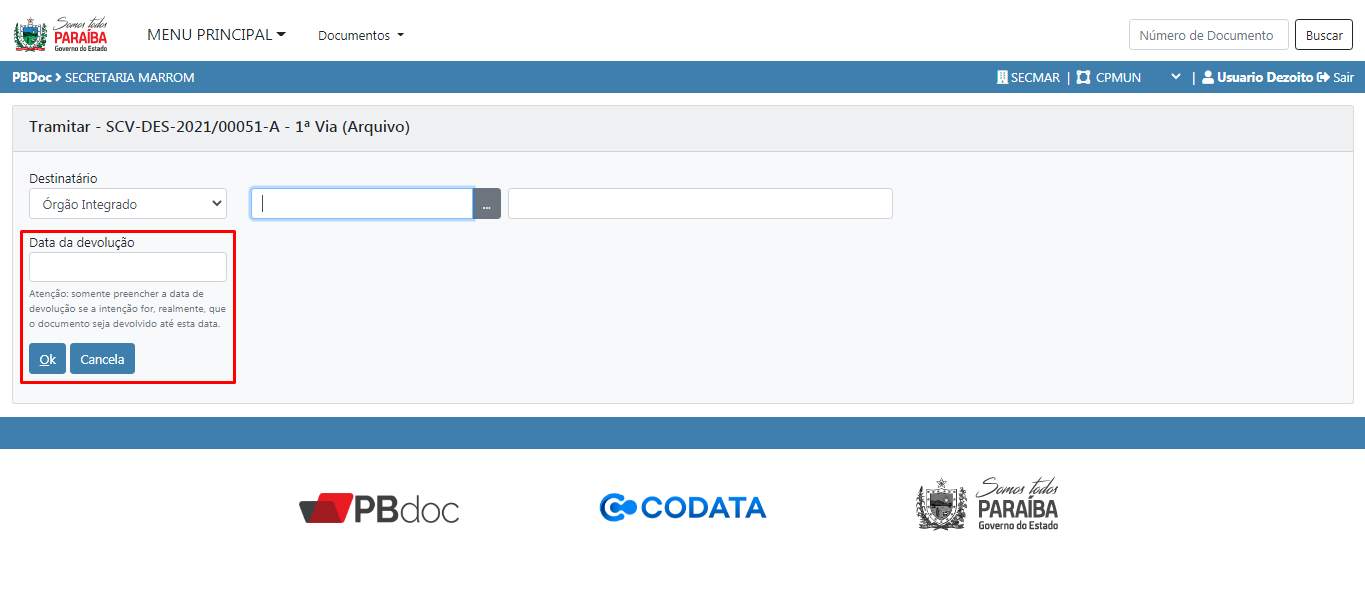
Task: Click the Data da devolução date field
Action: pos(128,267)
